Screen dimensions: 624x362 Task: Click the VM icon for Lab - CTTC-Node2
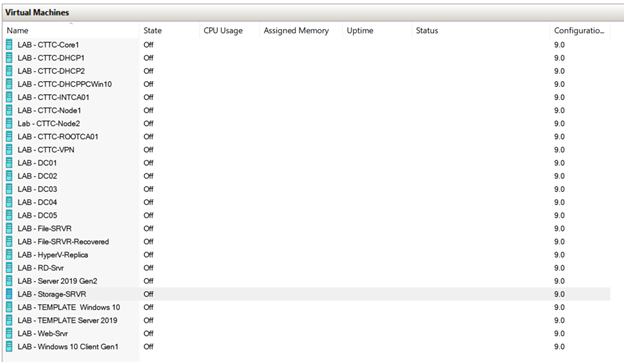point(9,123)
